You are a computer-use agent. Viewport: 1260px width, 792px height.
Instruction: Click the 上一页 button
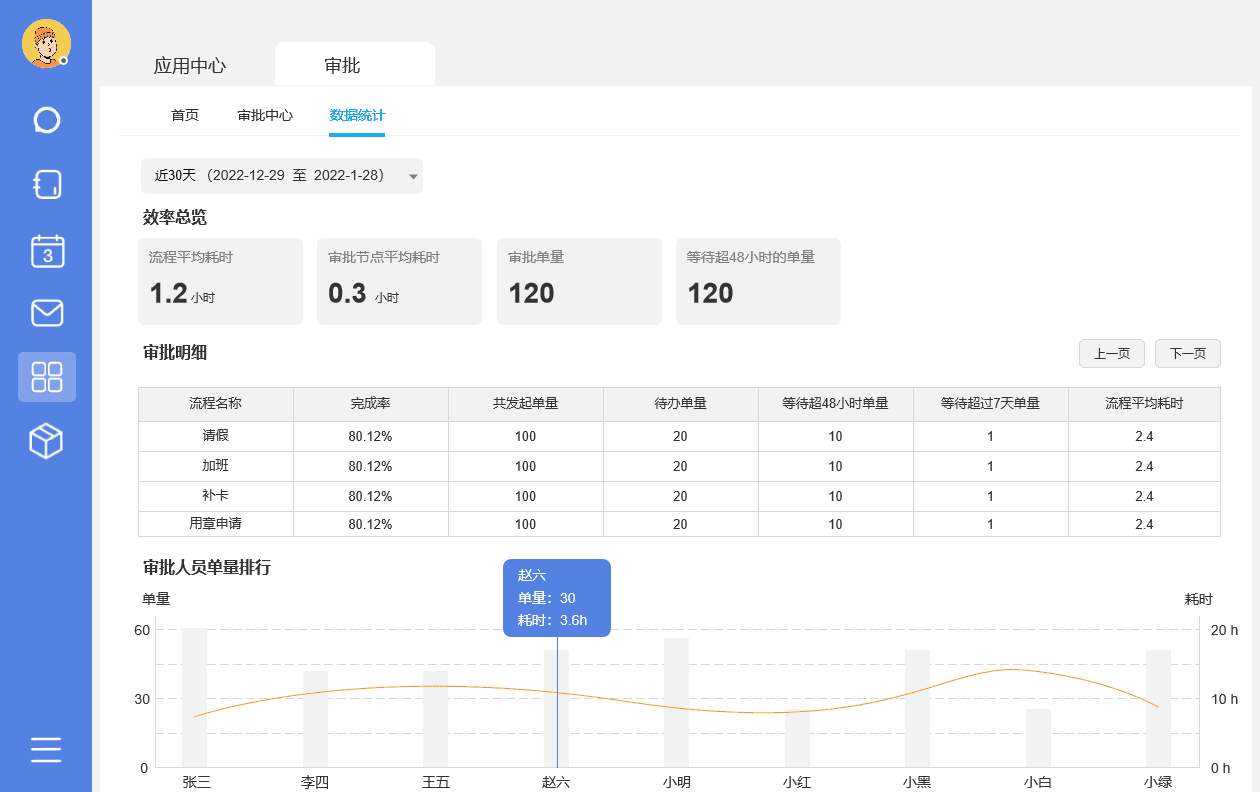pos(1112,353)
